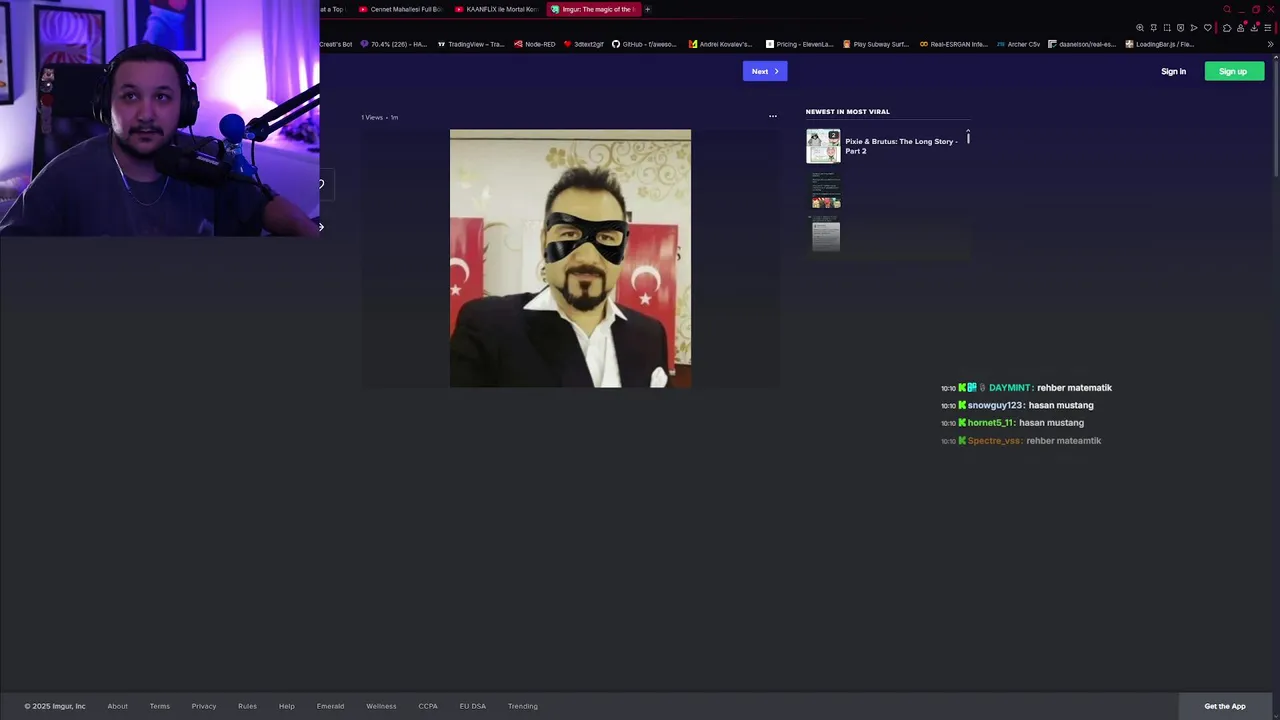Open the browser downloads icon

click(x=1254, y=28)
